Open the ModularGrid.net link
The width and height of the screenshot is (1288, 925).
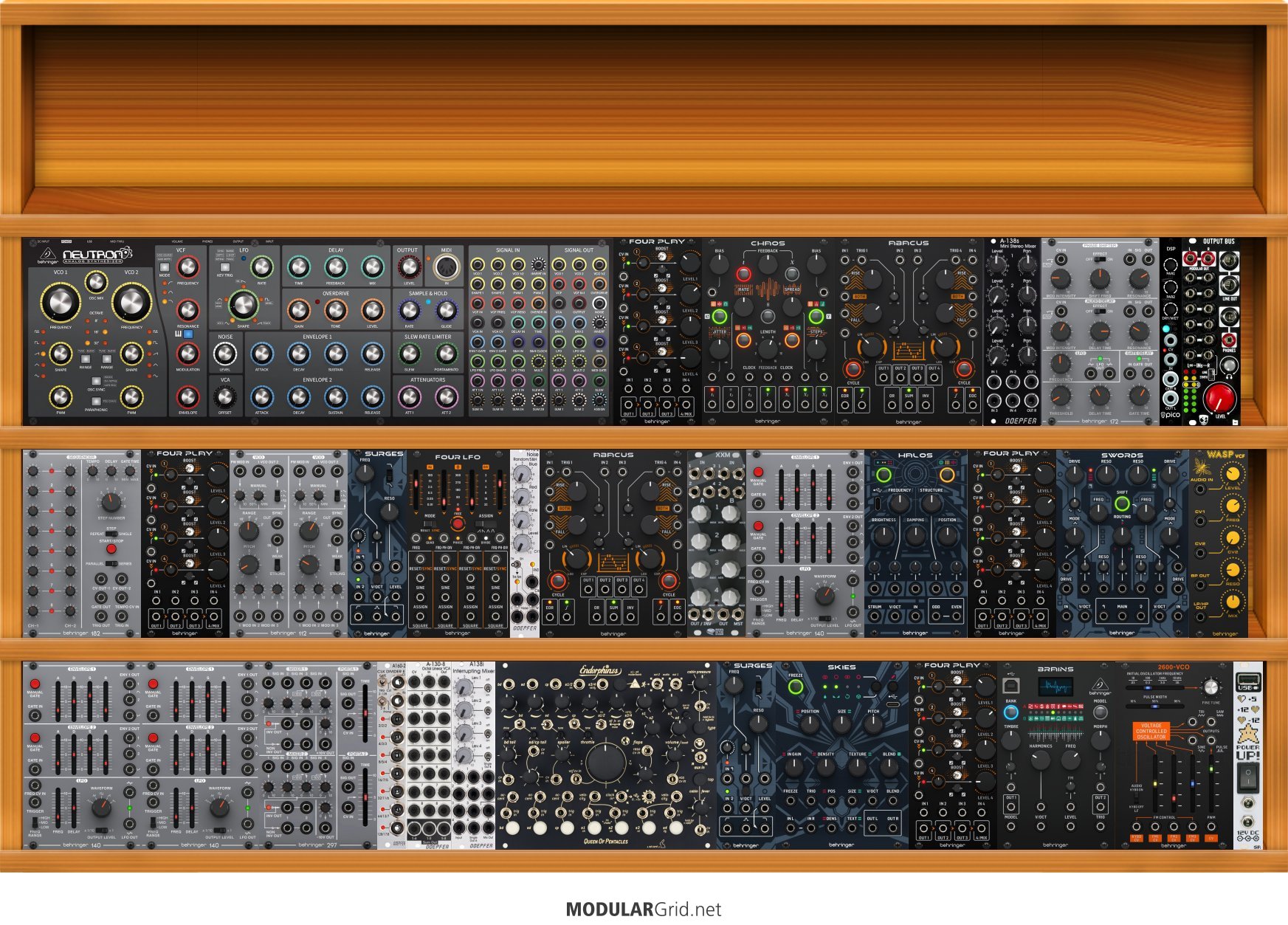click(644, 909)
